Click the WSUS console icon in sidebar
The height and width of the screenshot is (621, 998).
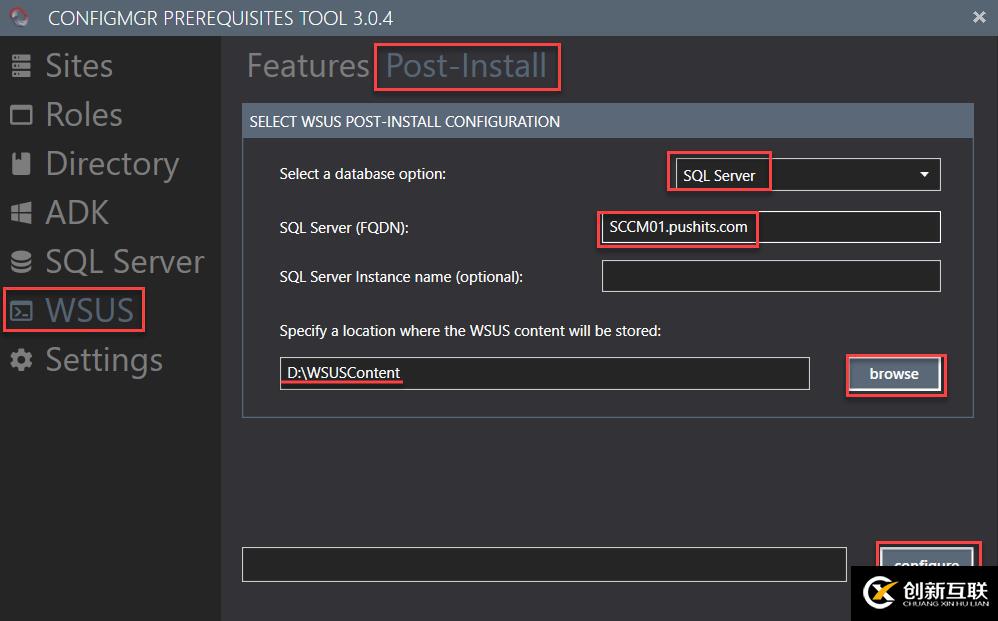(22, 311)
